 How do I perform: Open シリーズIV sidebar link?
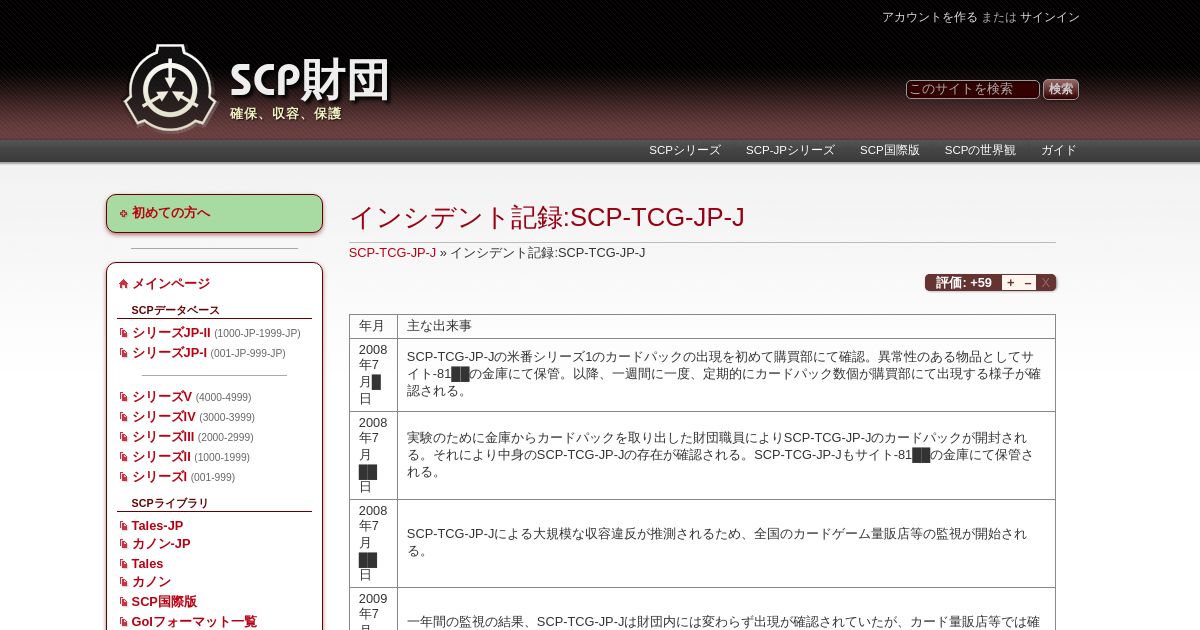tap(164, 417)
